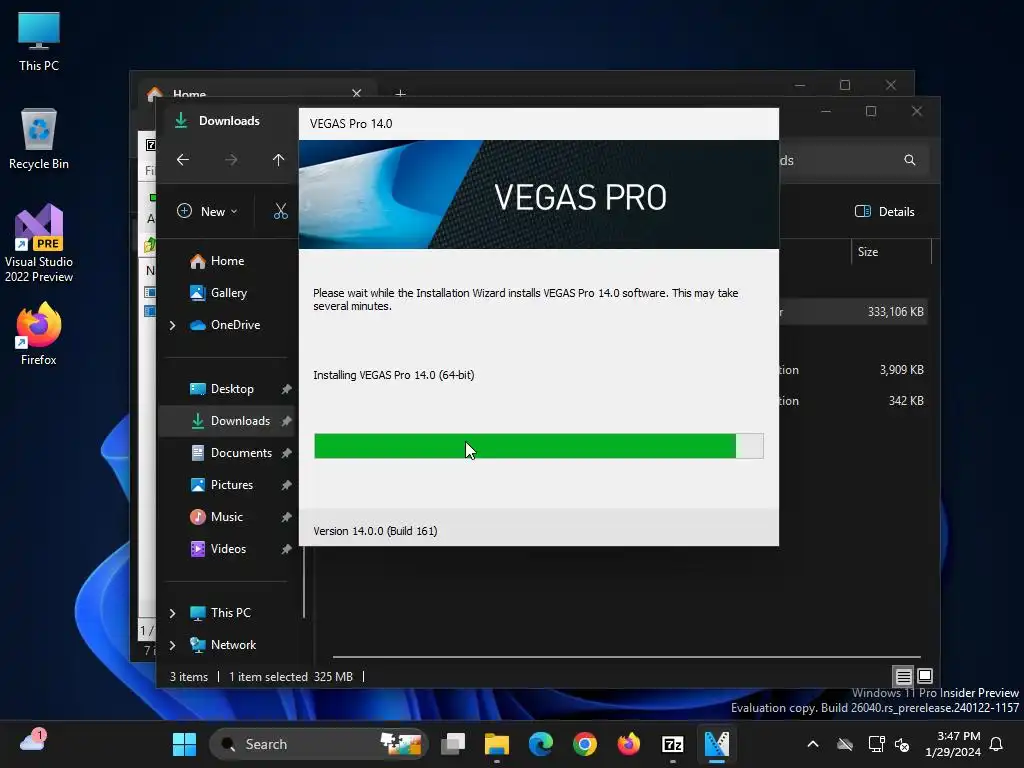Click the taskbar Search box
This screenshot has height=768, width=1024.
click(318, 744)
